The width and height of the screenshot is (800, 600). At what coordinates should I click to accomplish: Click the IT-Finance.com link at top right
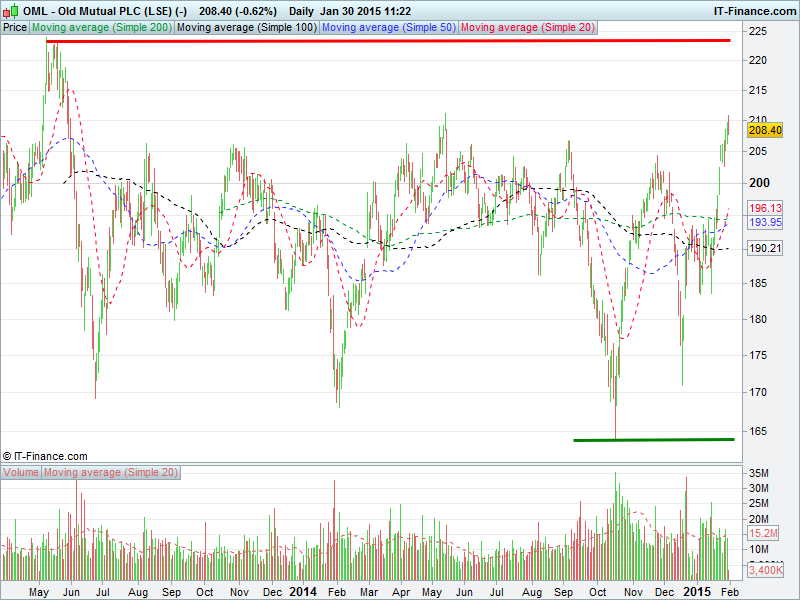[755, 11]
